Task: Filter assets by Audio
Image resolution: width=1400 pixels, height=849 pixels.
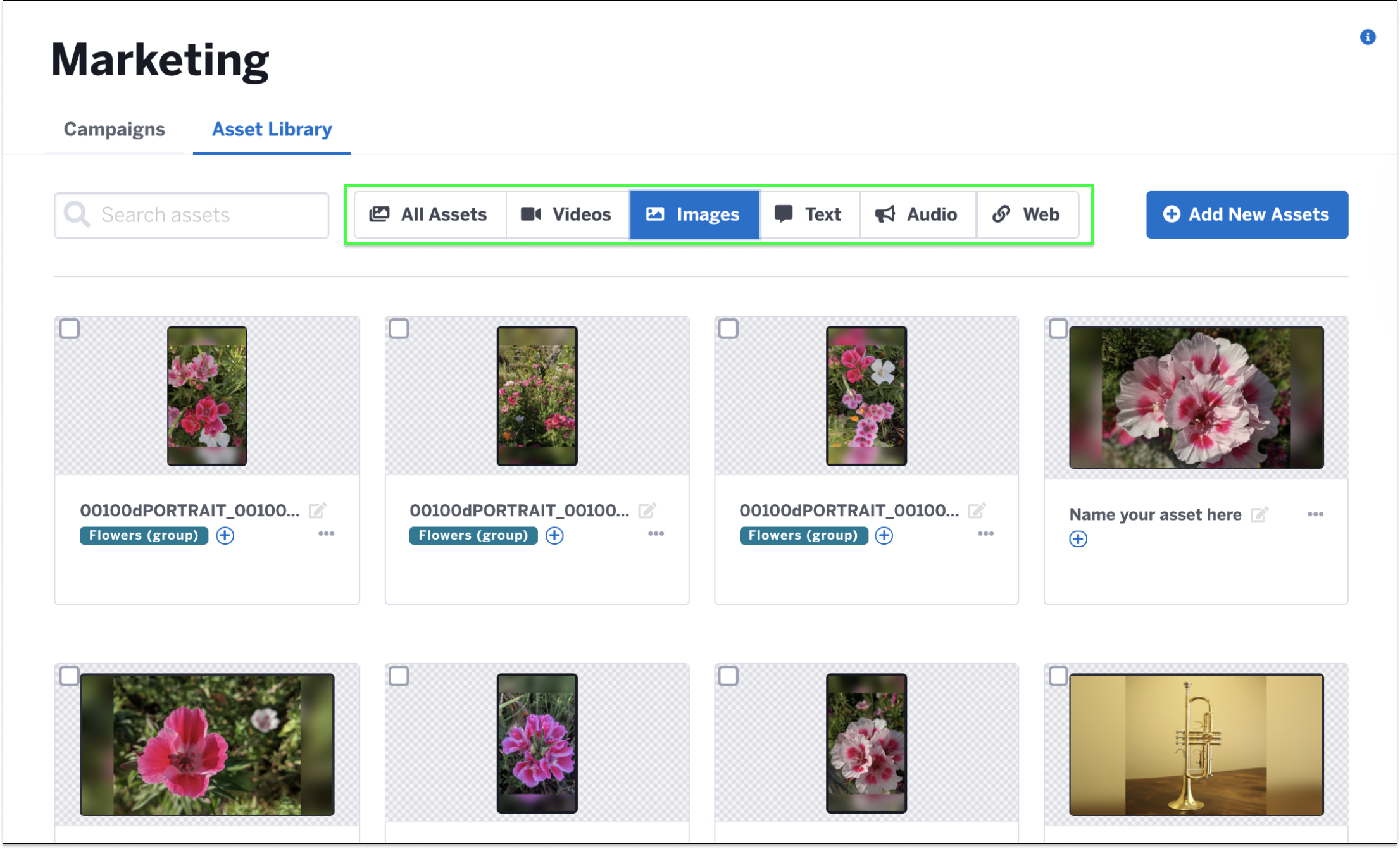Action: coord(918,214)
